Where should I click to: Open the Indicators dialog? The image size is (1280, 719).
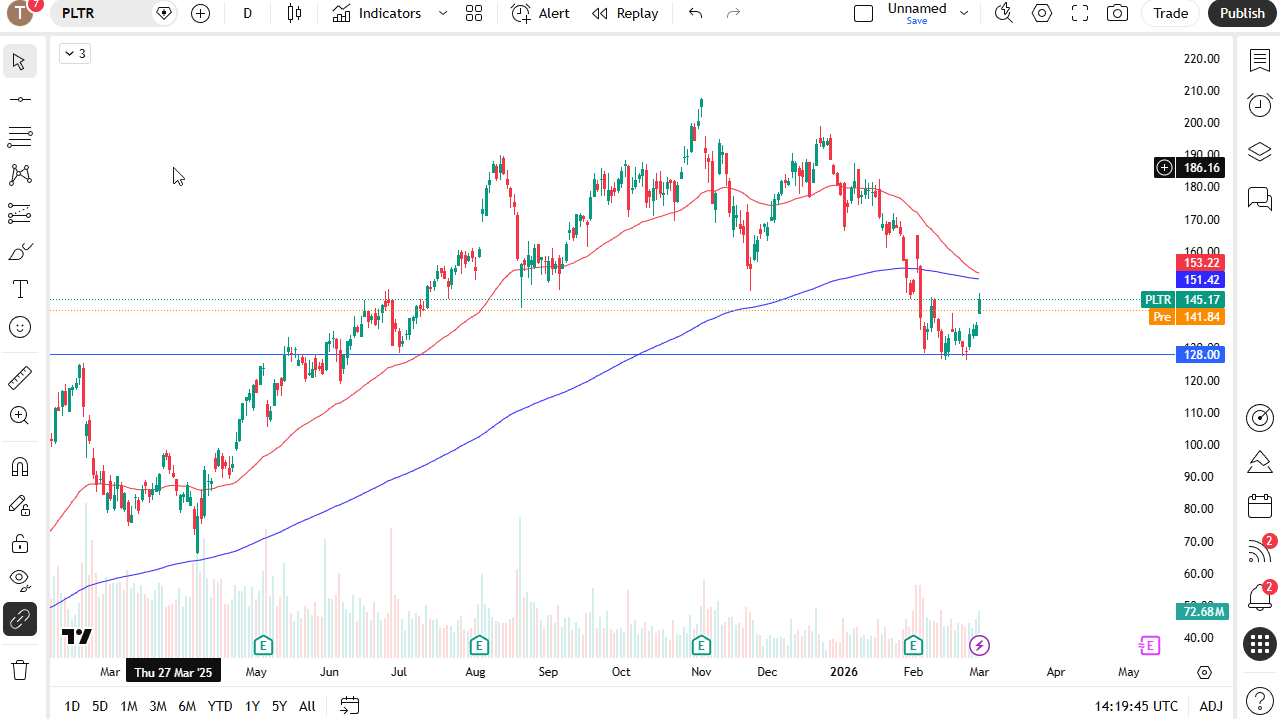(377, 13)
